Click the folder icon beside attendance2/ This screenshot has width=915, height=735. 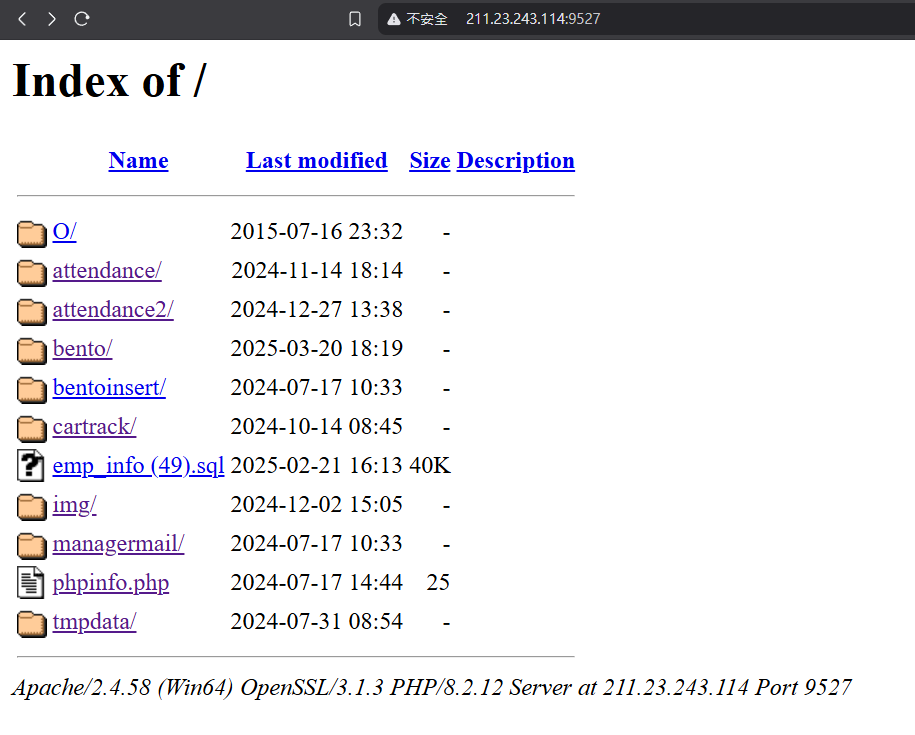[32, 312]
